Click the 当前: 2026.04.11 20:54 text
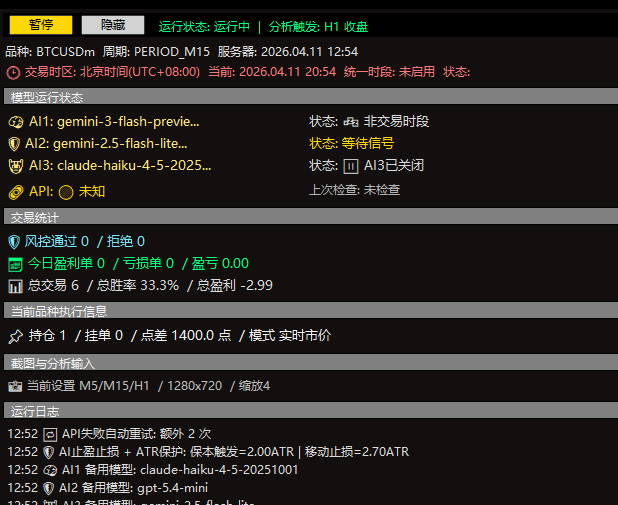Screen dimensions: 618x505 [x=272, y=72]
